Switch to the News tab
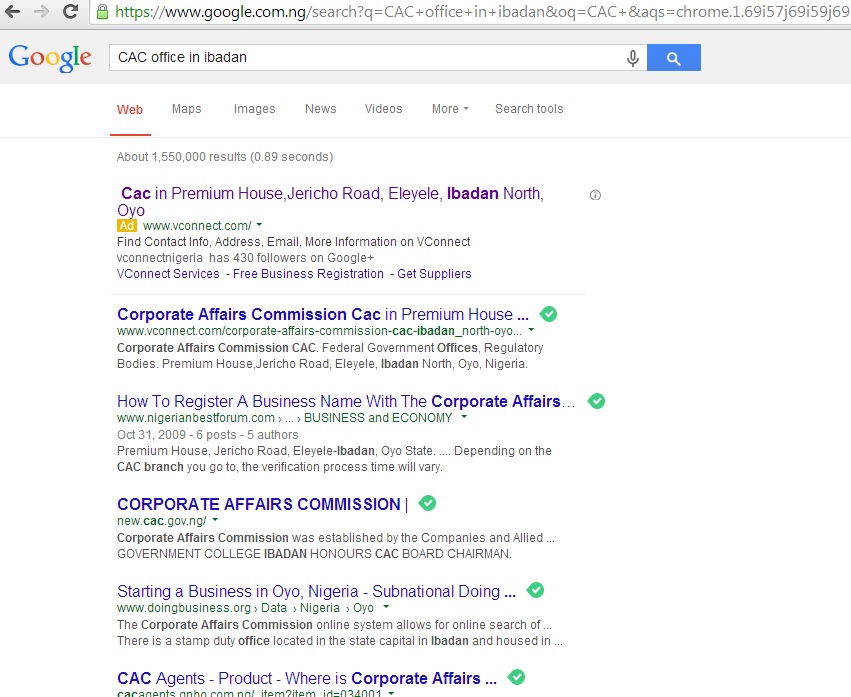 320,109
